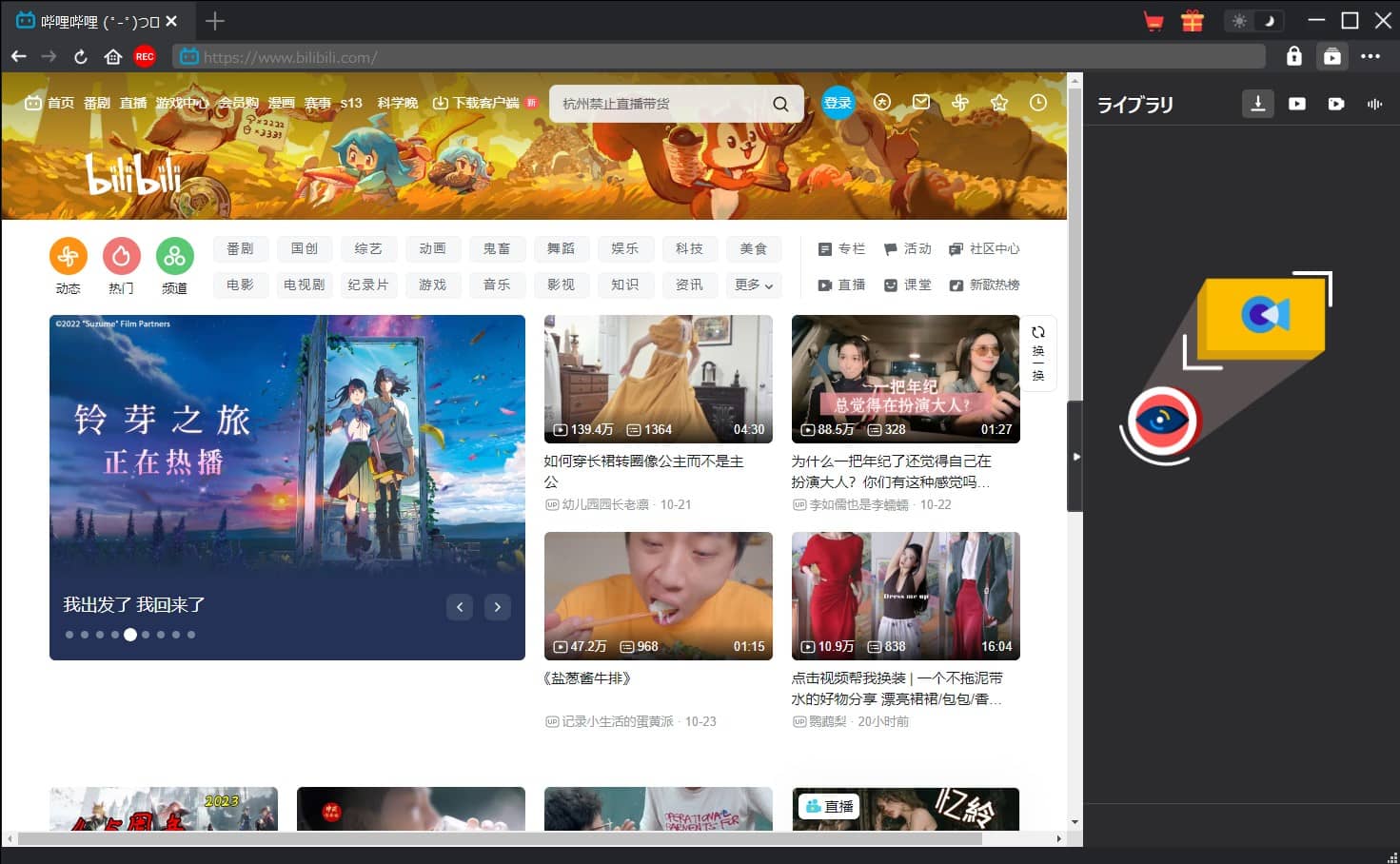Screen dimensions: 1400x864
Task: Open 会员购 in the top nav
Action: [x=238, y=103]
